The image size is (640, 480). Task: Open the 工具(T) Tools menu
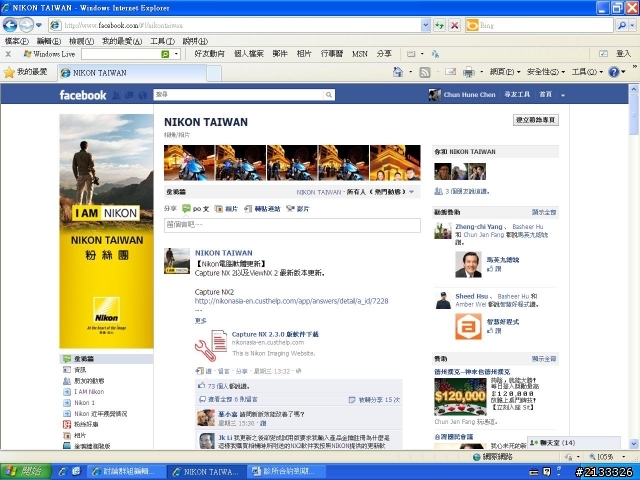[162, 41]
